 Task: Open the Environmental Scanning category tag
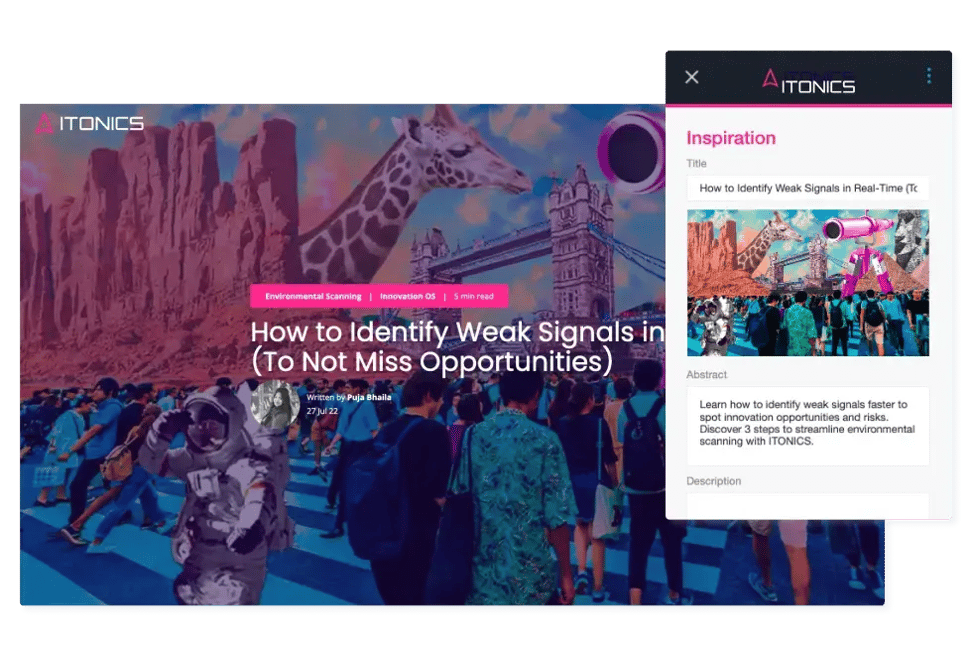point(313,296)
